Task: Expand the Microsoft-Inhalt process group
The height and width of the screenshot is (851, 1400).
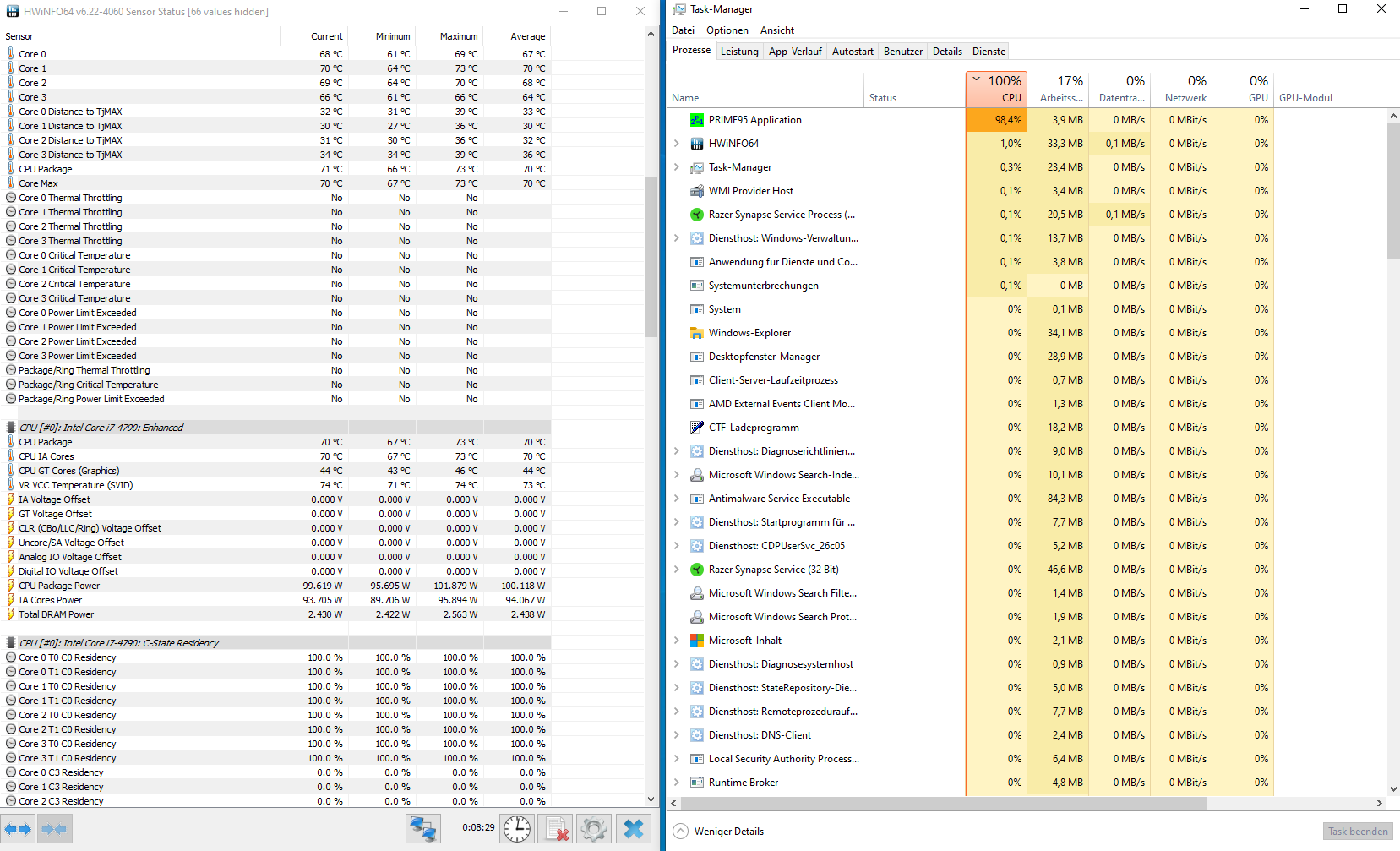Action: (x=677, y=641)
